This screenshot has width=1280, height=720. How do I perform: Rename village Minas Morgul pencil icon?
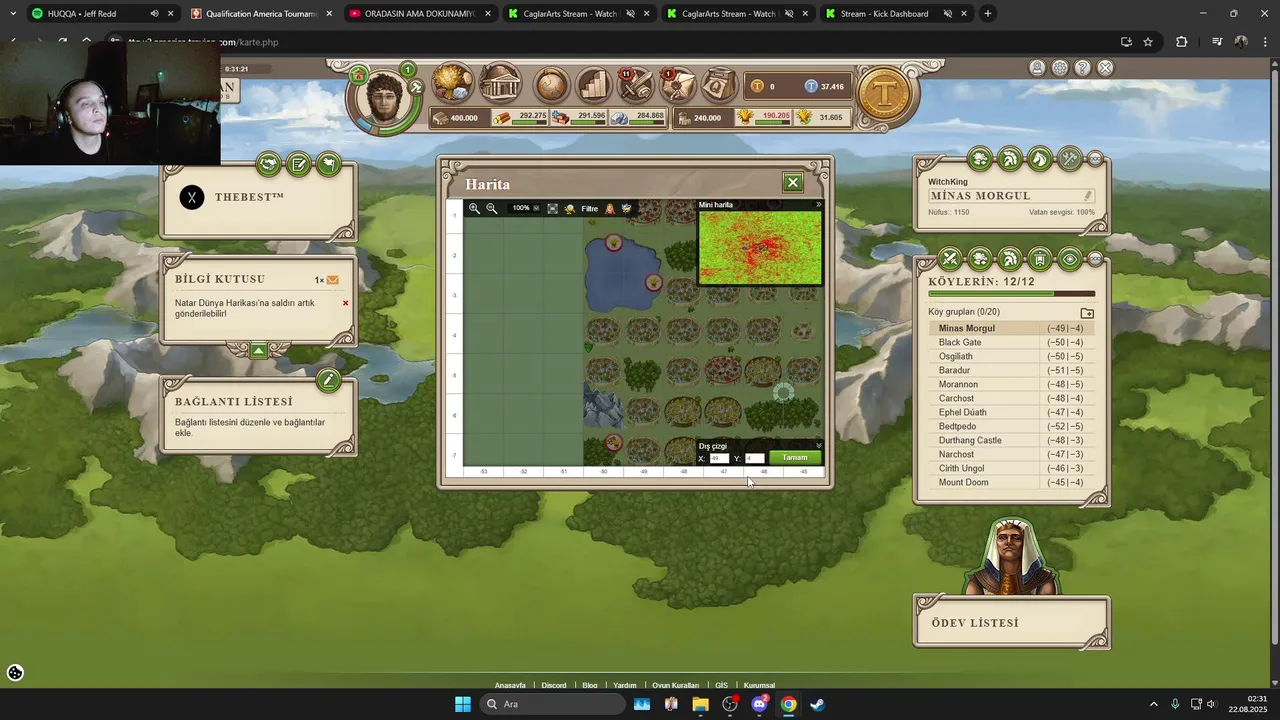(x=1088, y=196)
